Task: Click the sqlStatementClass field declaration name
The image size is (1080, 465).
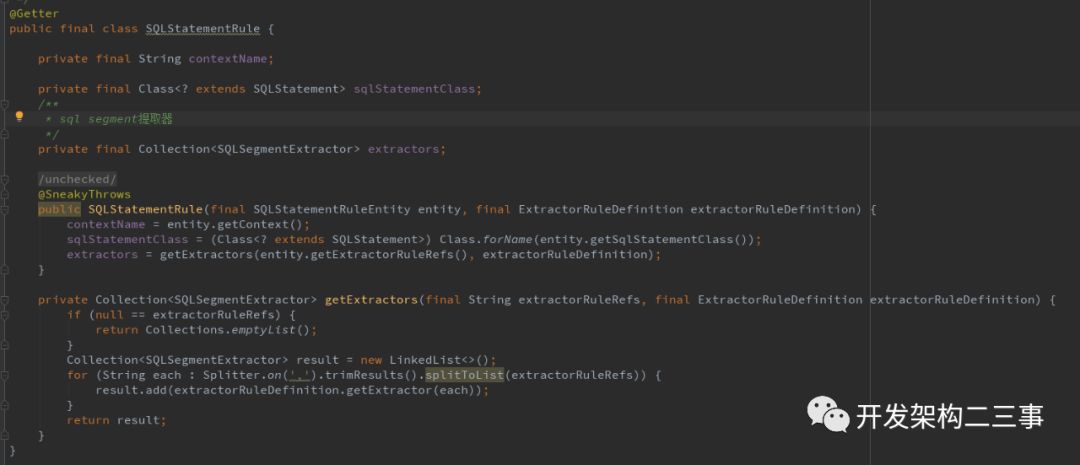Action: point(414,89)
